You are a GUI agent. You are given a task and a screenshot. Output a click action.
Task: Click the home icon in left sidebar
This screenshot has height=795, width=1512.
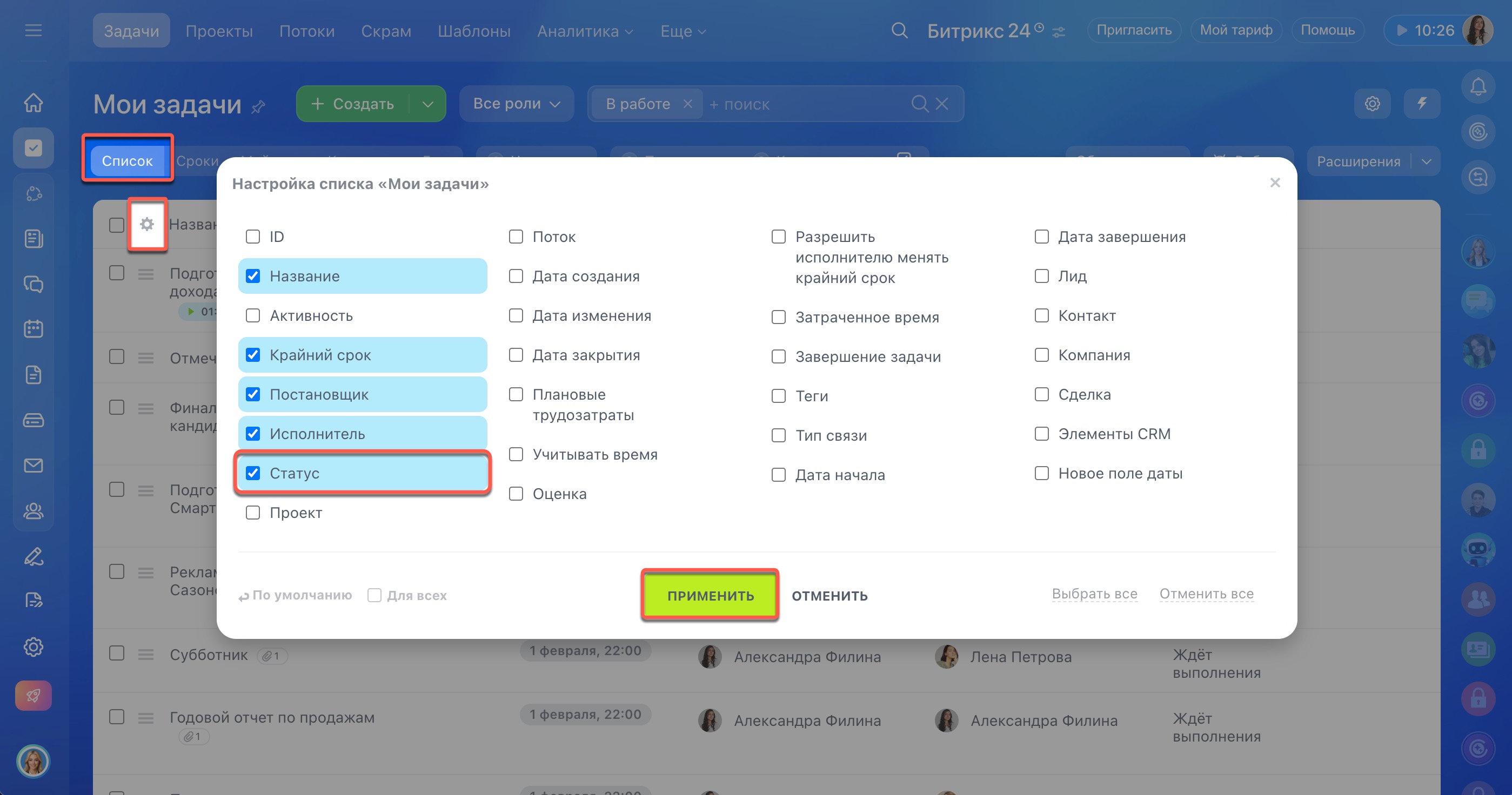pos(34,103)
